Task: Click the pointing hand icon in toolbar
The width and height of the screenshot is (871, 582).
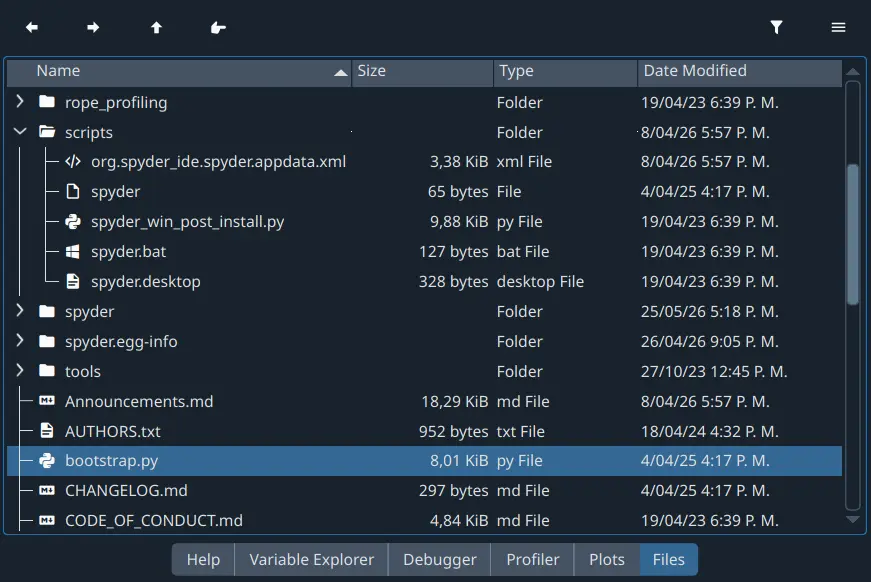Action: 218,27
